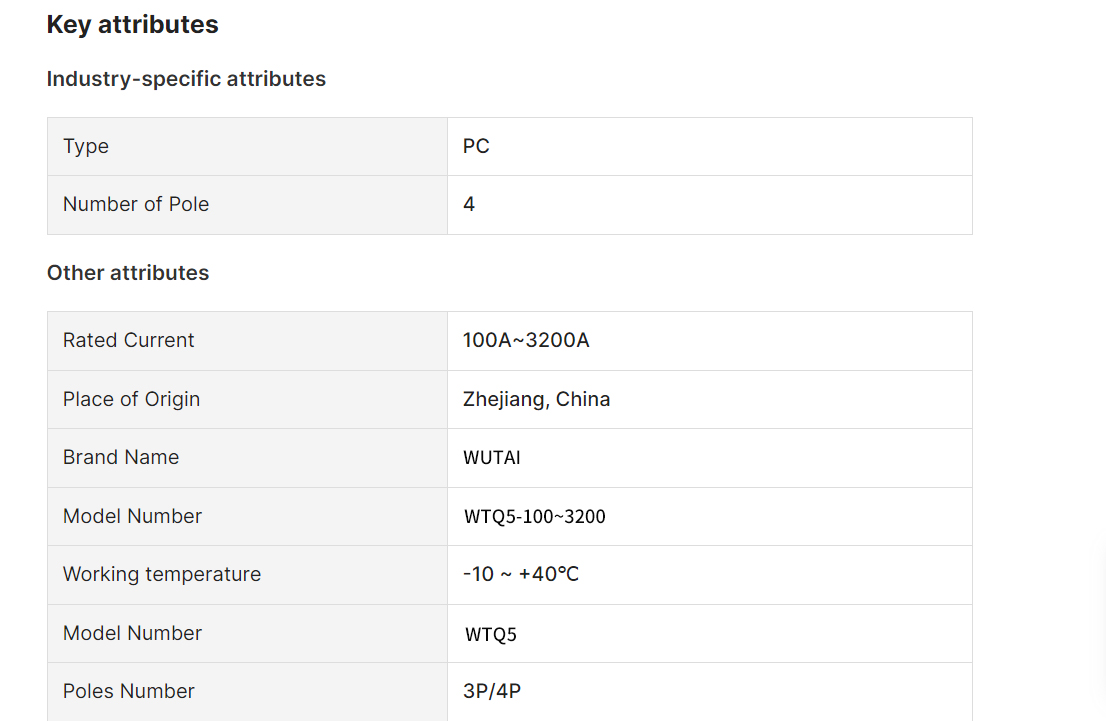
Task: Select the WUTAI brand value
Action: click(492, 458)
